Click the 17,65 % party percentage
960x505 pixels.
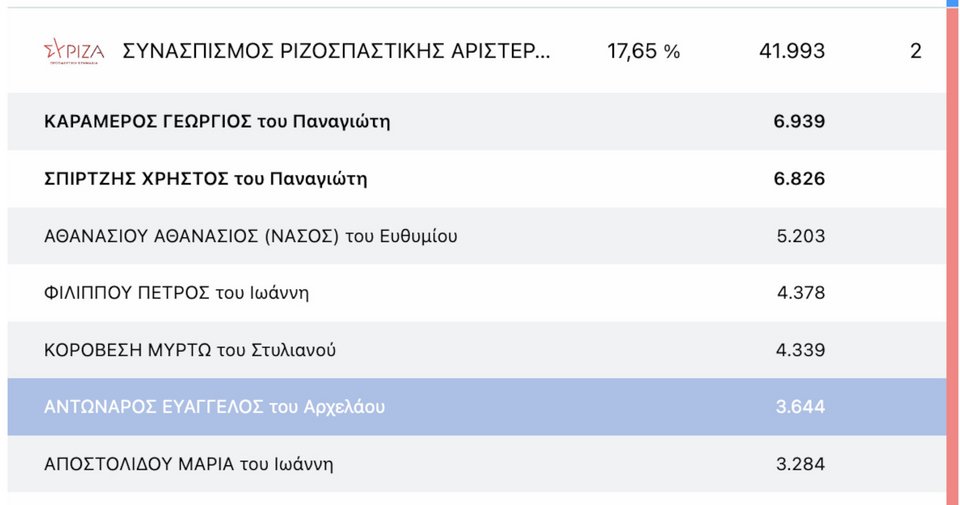point(643,51)
